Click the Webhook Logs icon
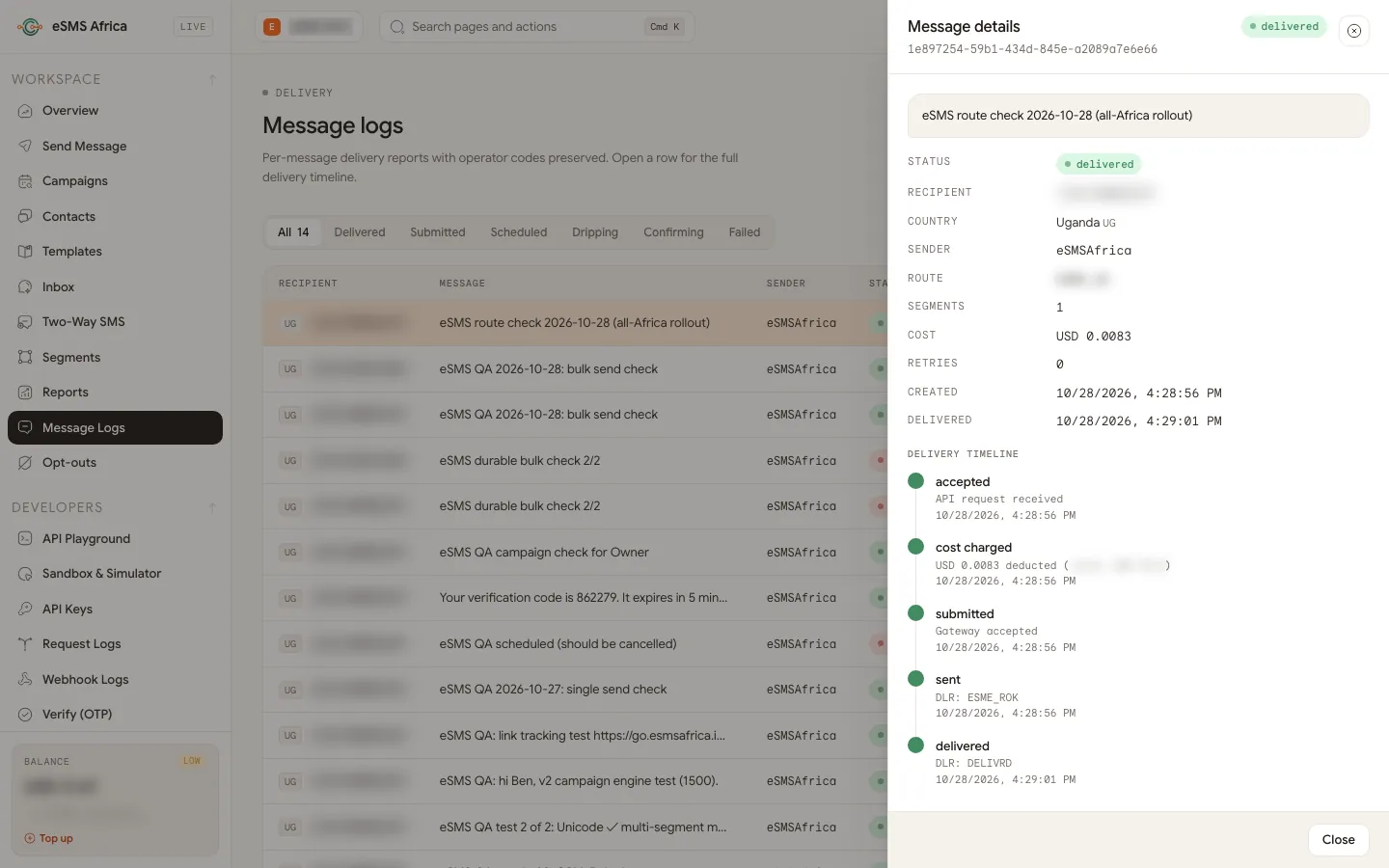 (25, 680)
